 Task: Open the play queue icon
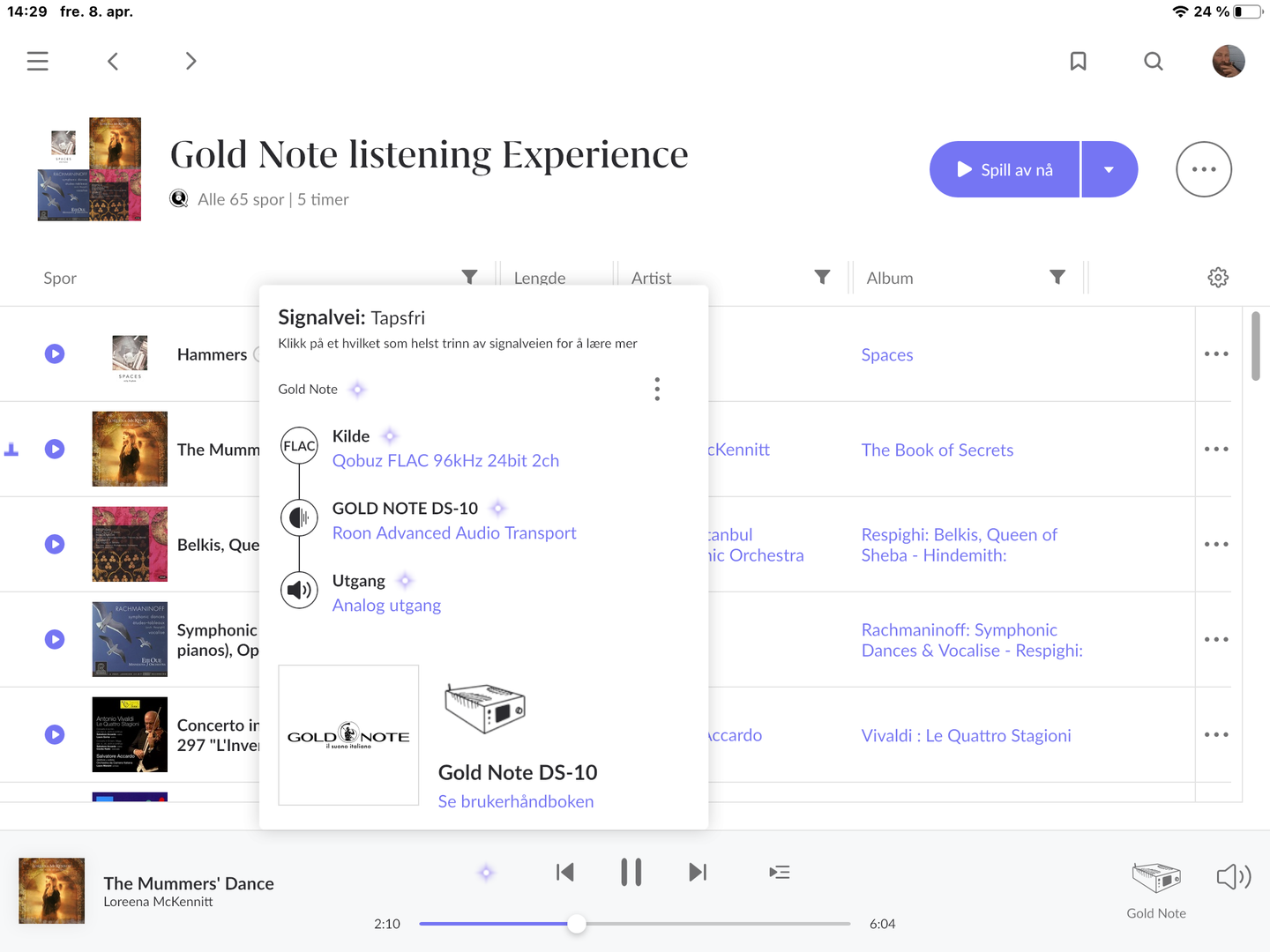pyautogui.click(x=780, y=873)
